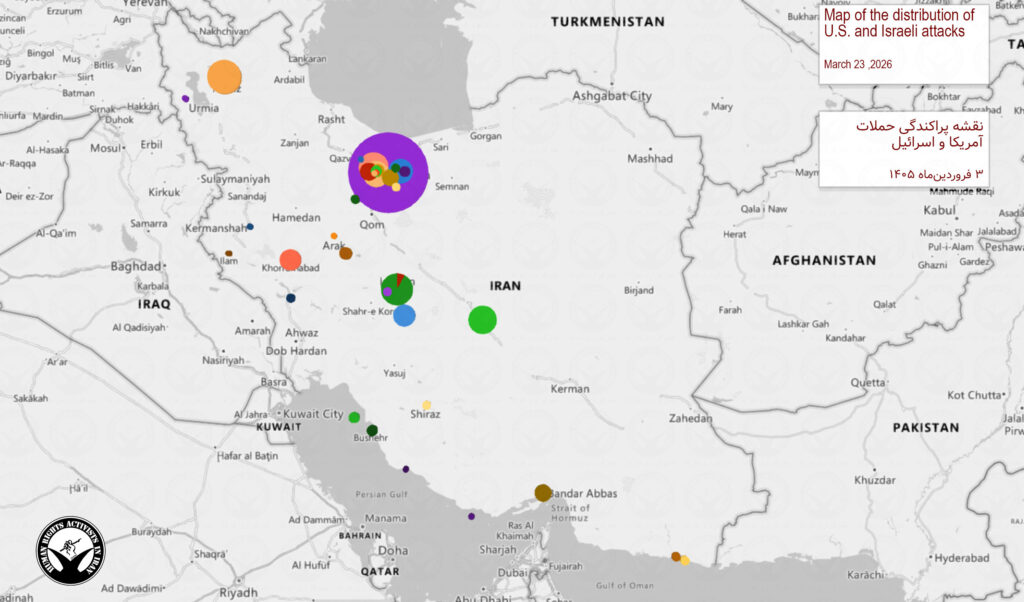The width and height of the screenshot is (1024, 602).
Task: Click the AFGHANISTAN country label
Action: pyautogui.click(x=823, y=260)
